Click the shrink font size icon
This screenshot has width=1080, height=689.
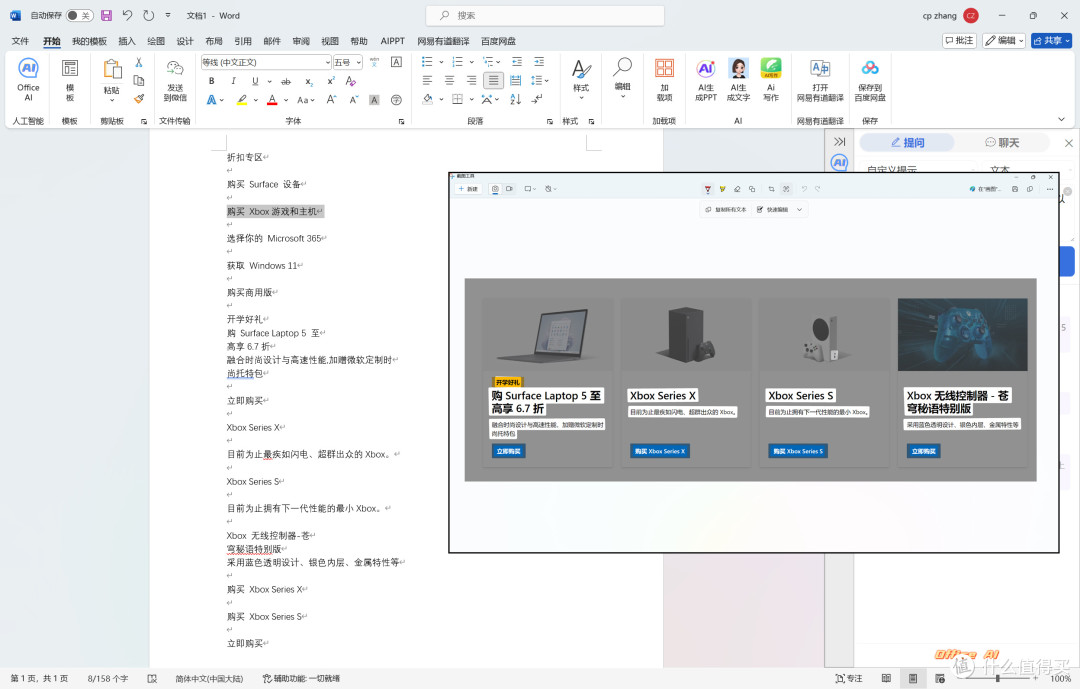pos(353,100)
